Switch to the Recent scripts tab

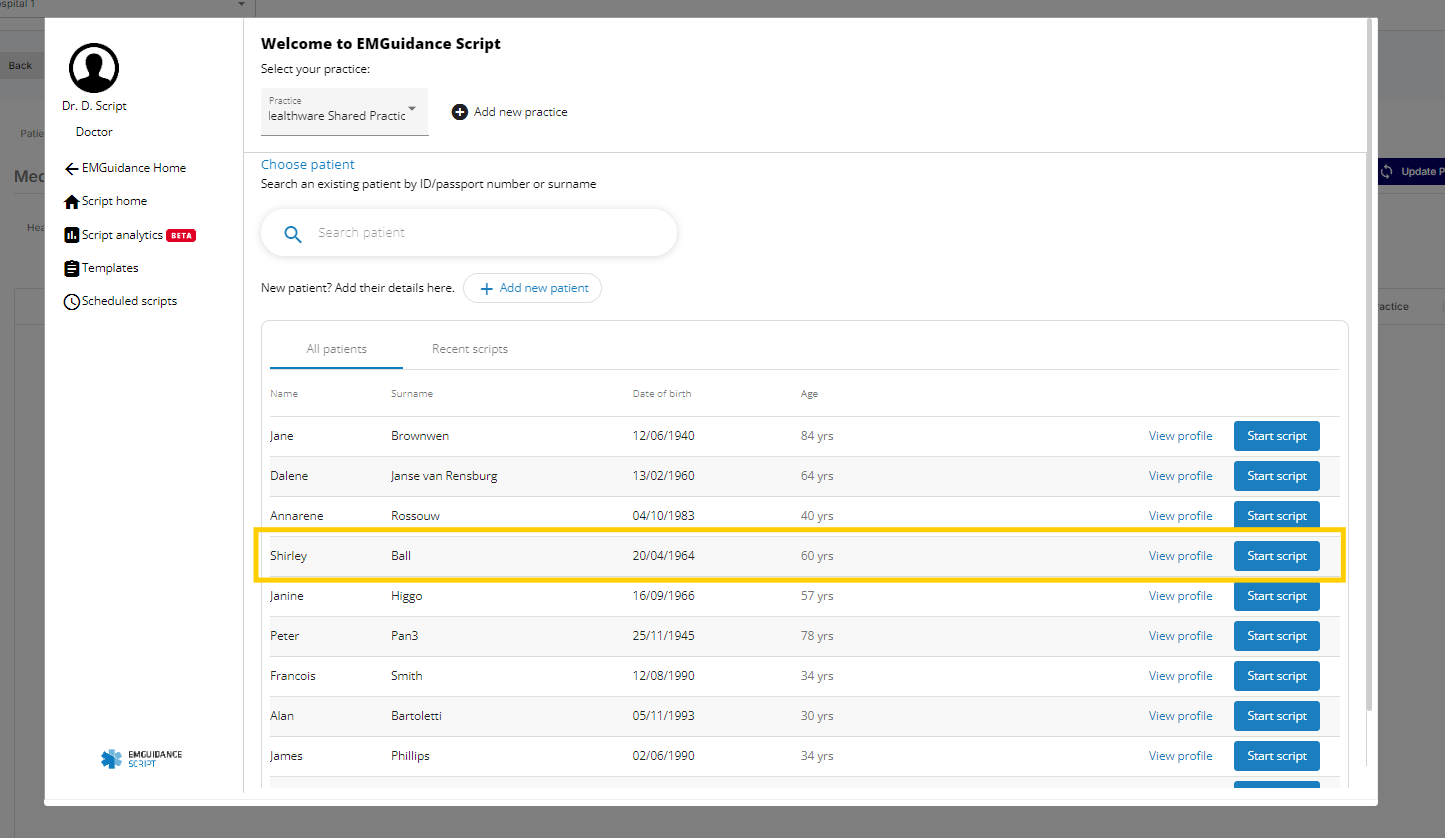[470, 349]
